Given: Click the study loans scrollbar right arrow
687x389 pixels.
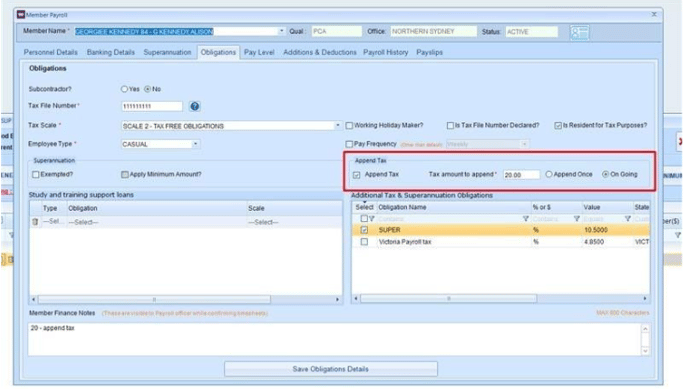Looking at the screenshot, I should click(x=337, y=300).
